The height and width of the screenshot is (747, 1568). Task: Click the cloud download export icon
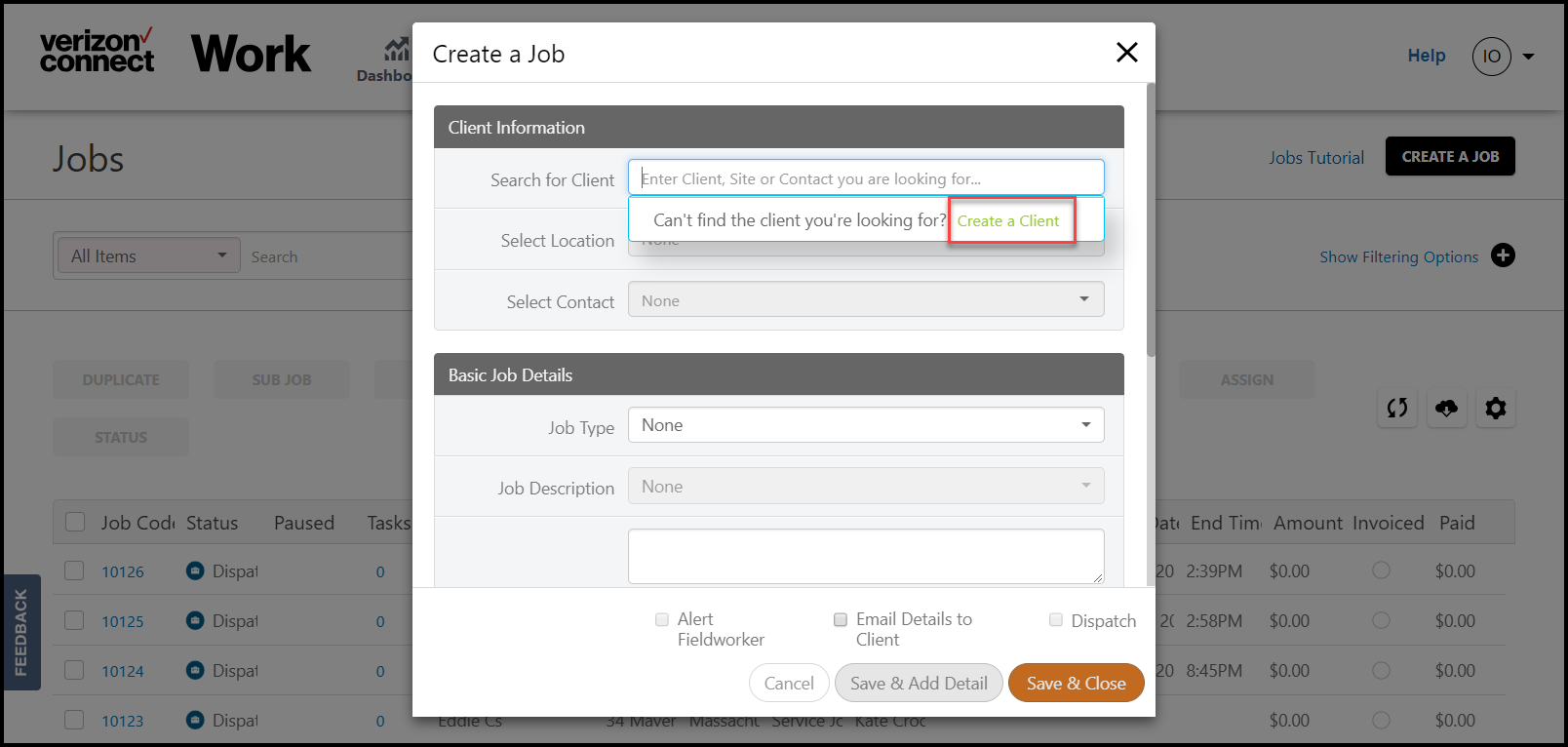1446,408
